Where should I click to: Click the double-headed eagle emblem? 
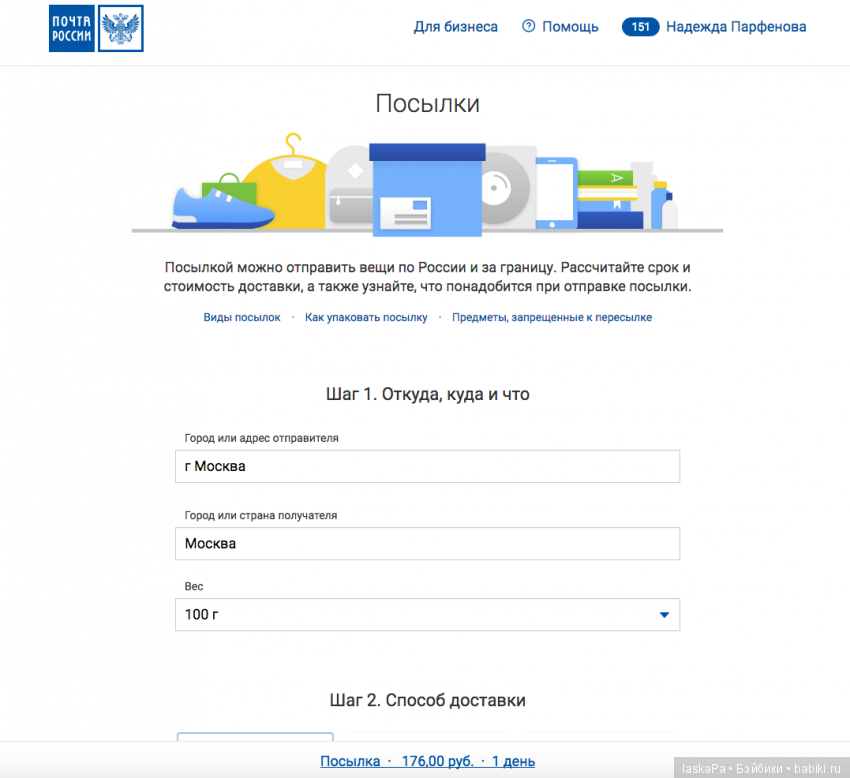[x=121, y=27]
